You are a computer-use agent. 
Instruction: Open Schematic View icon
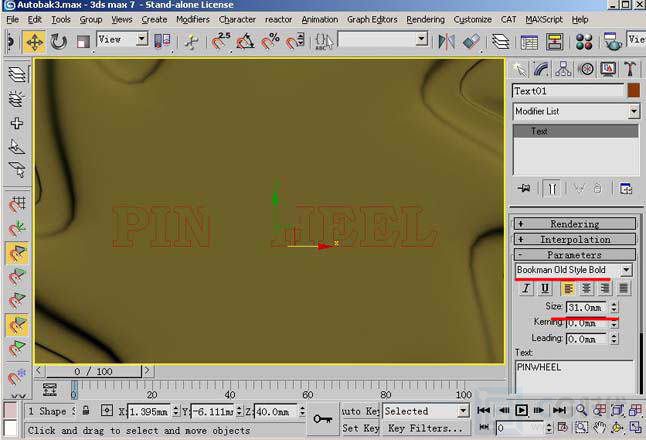pos(554,42)
